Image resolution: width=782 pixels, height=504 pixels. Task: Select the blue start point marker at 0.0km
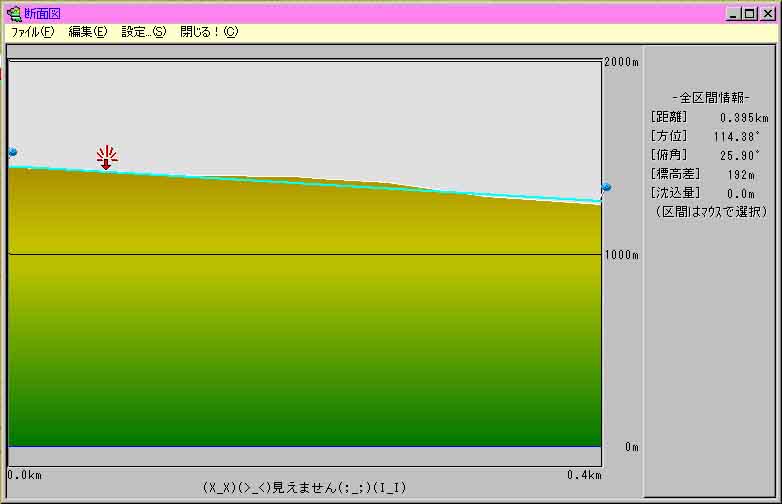[x=13, y=152]
